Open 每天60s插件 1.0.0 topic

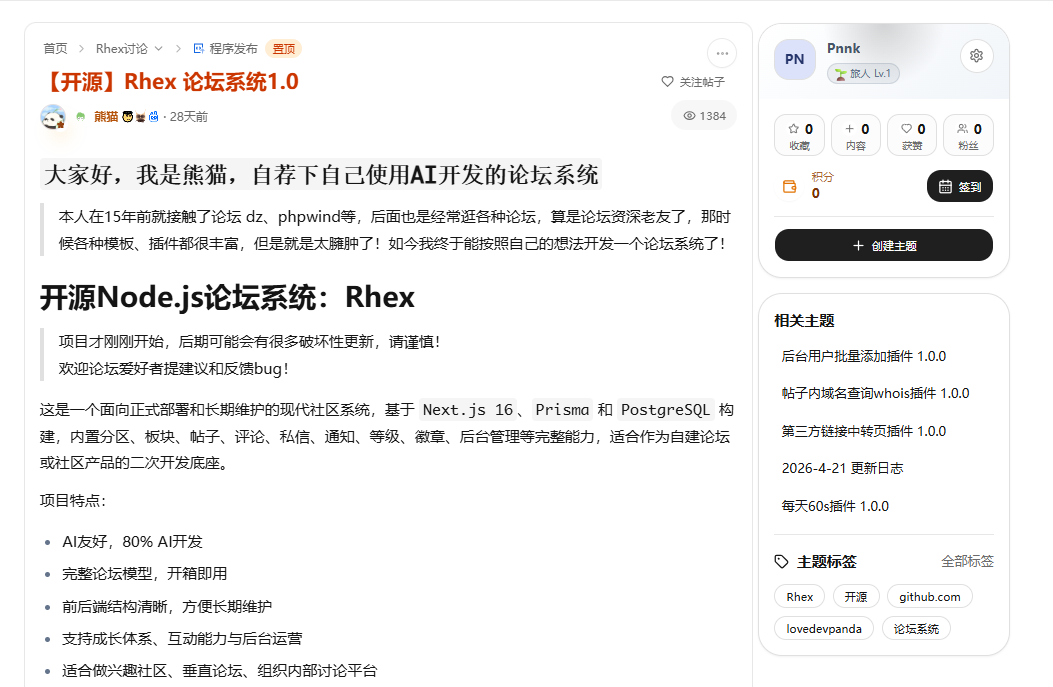[835, 506]
